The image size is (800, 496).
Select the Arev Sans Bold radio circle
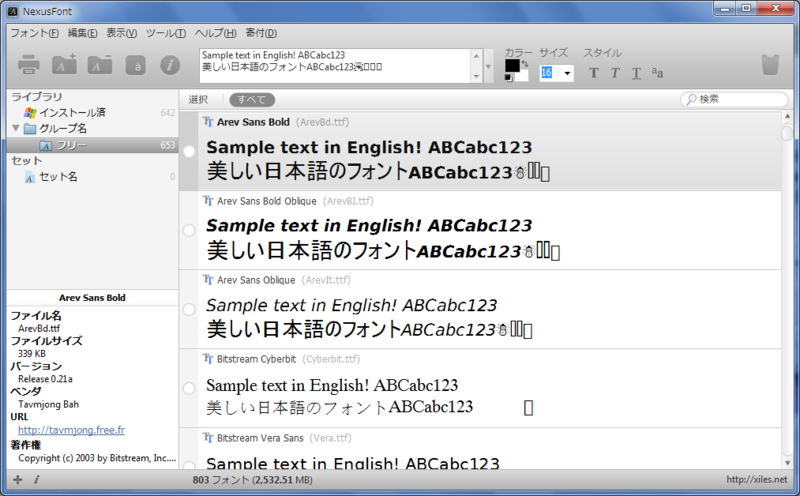pos(189,152)
